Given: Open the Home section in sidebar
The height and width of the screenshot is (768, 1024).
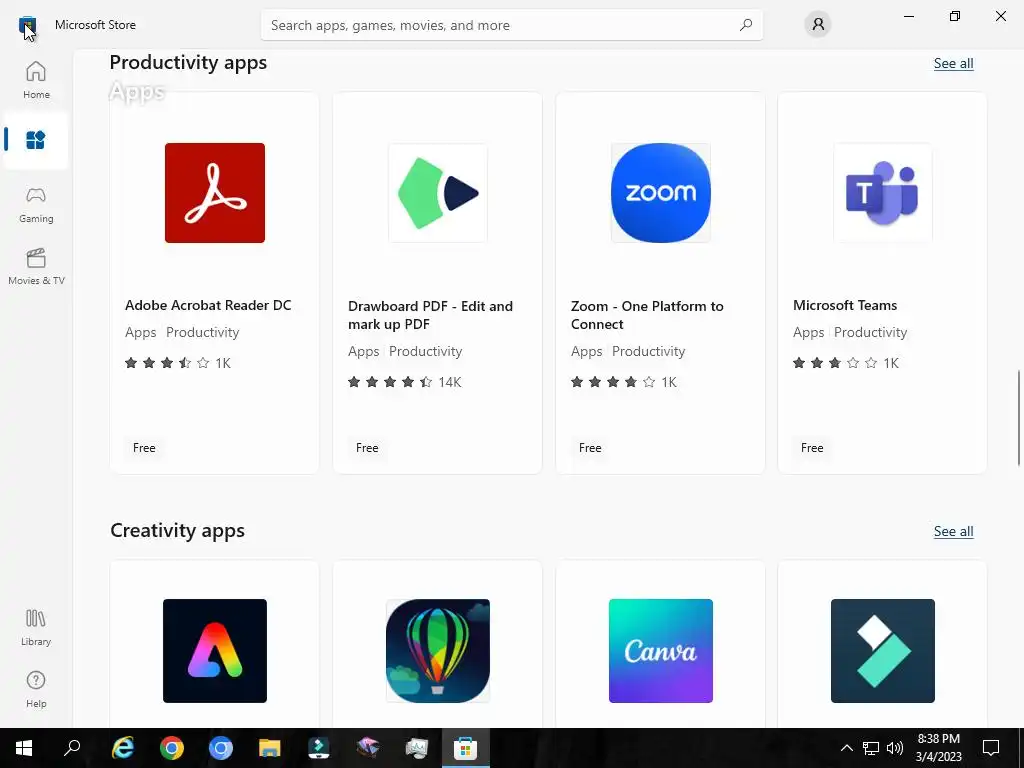Looking at the screenshot, I should pyautogui.click(x=36, y=80).
